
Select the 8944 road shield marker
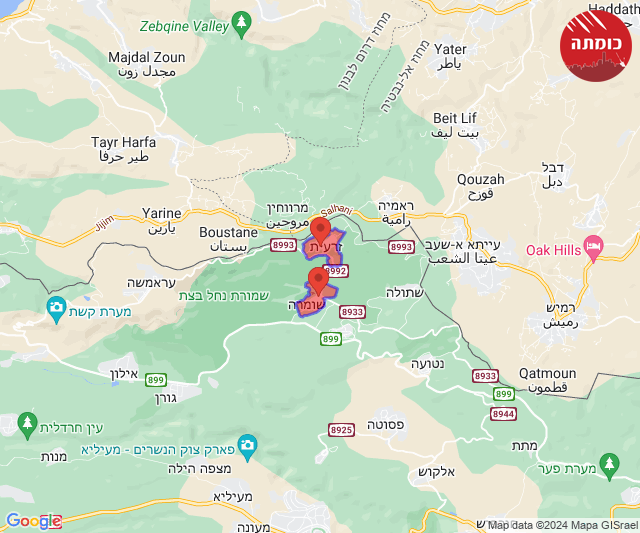tap(503, 414)
